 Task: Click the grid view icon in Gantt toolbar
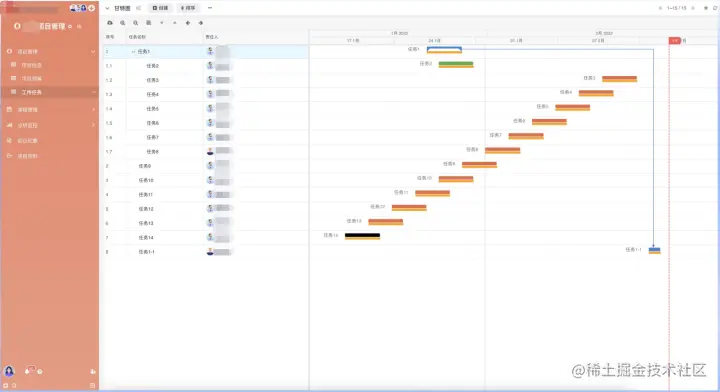(x=149, y=22)
